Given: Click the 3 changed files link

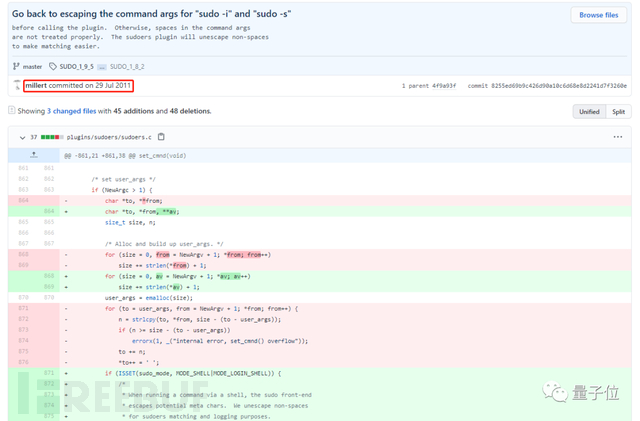Looking at the screenshot, I should coord(71,111).
